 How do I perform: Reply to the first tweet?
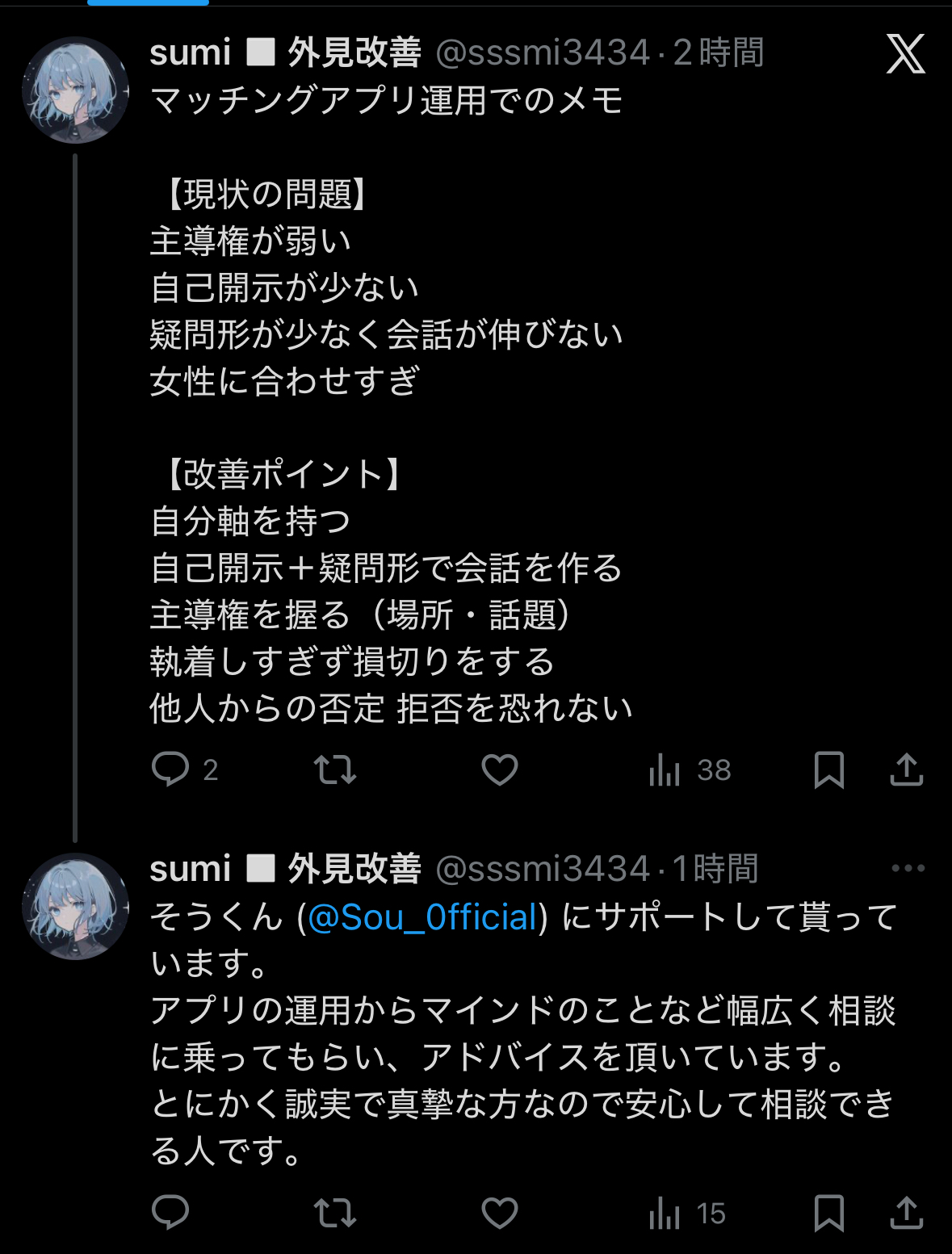point(170,770)
